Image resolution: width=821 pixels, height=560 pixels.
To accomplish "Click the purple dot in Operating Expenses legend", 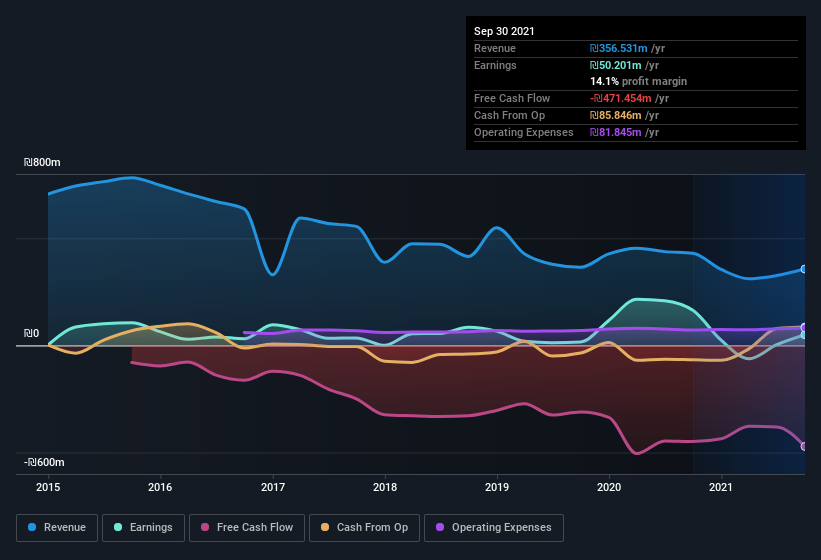I will [441, 527].
